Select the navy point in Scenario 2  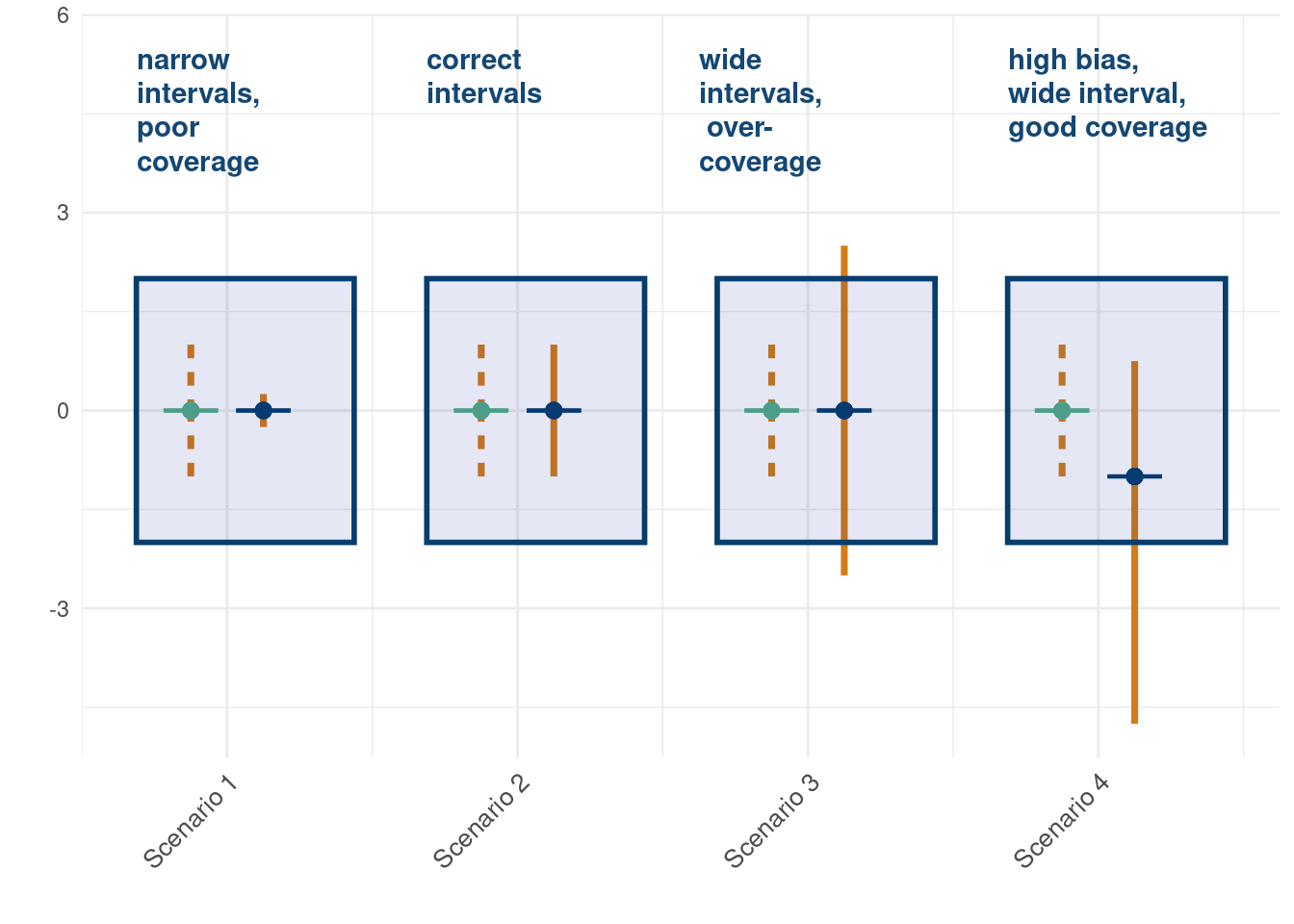coord(554,411)
